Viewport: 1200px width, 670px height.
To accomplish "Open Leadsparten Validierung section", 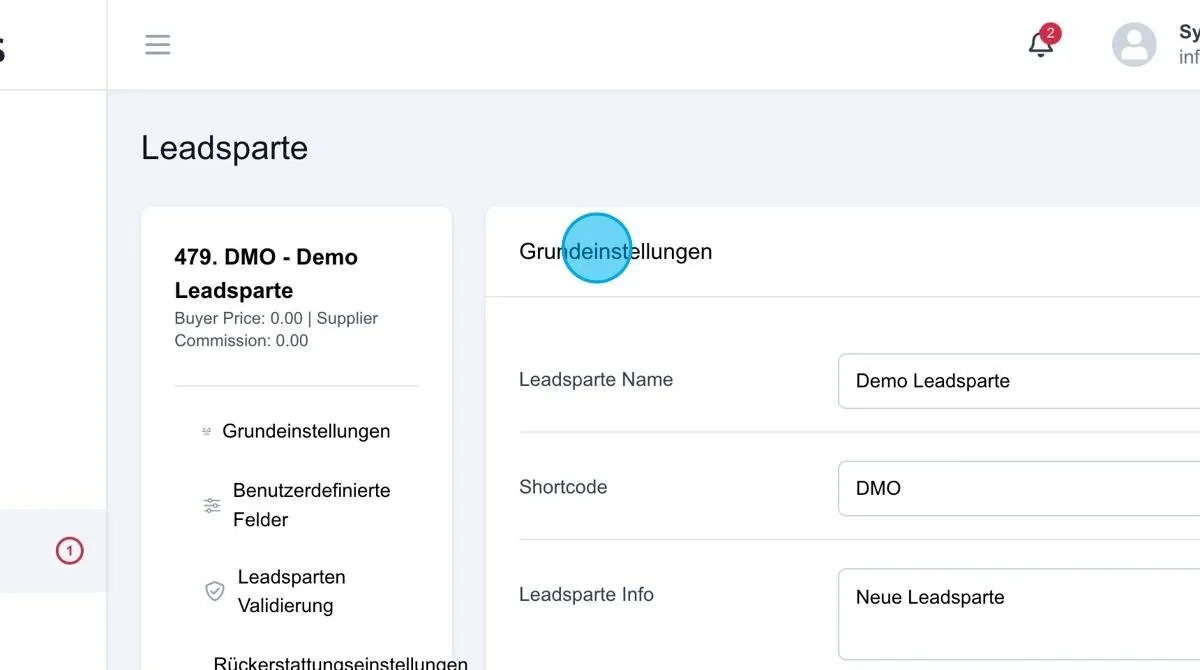I will pyautogui.click(x=292, y=591).
